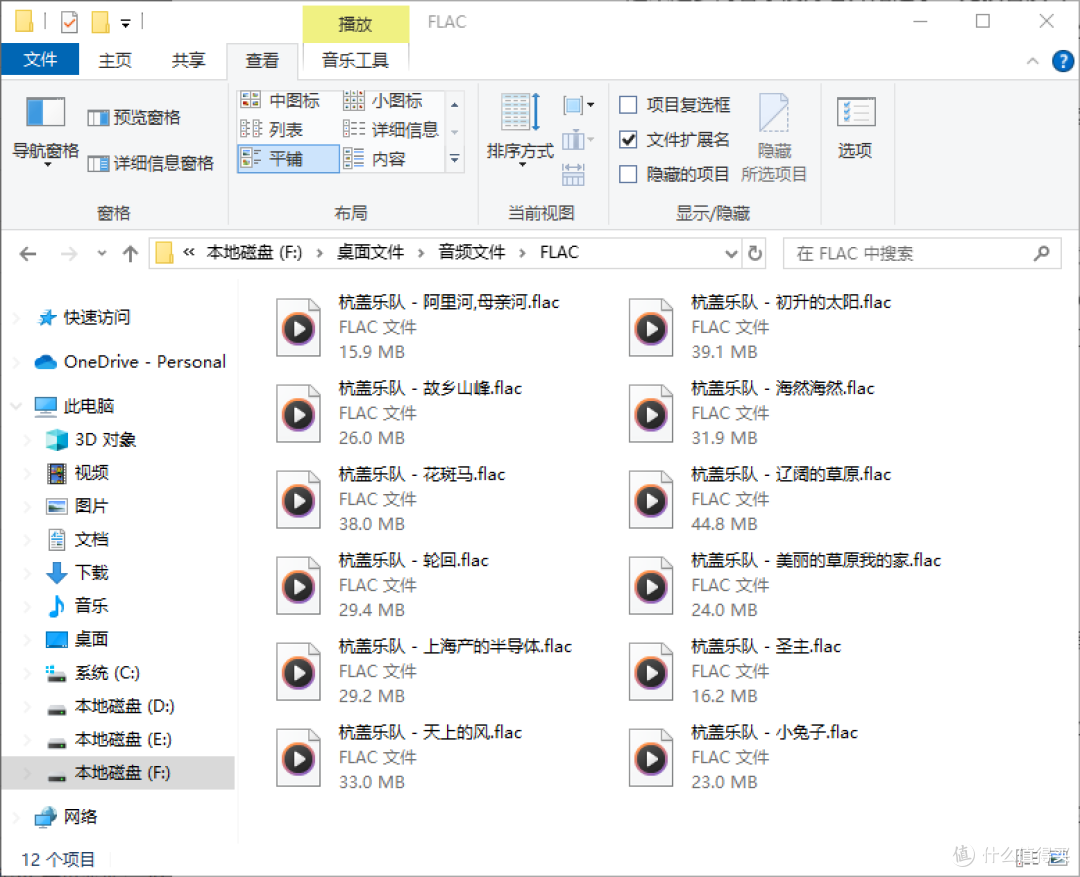Viewport: 1080px width, 877px height.
Task: Open Network in the sidebar
Action: (65, 817)
